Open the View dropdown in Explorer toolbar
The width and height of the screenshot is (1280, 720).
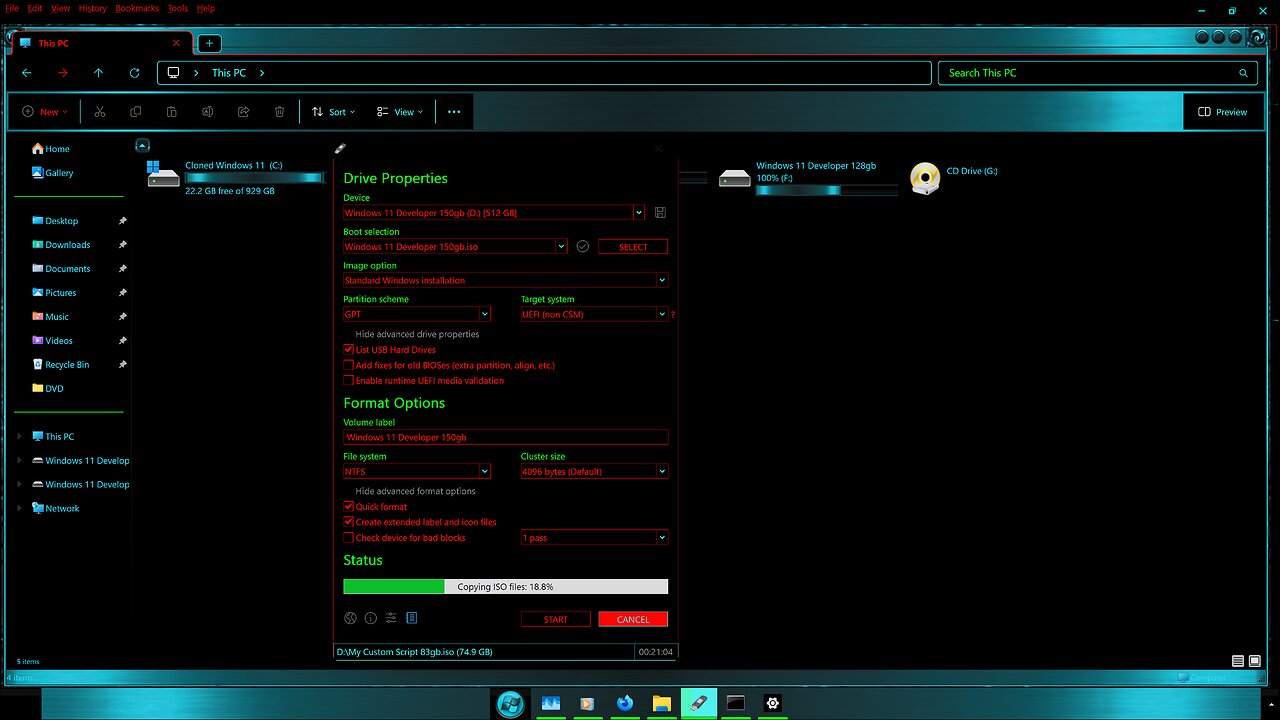400,112
